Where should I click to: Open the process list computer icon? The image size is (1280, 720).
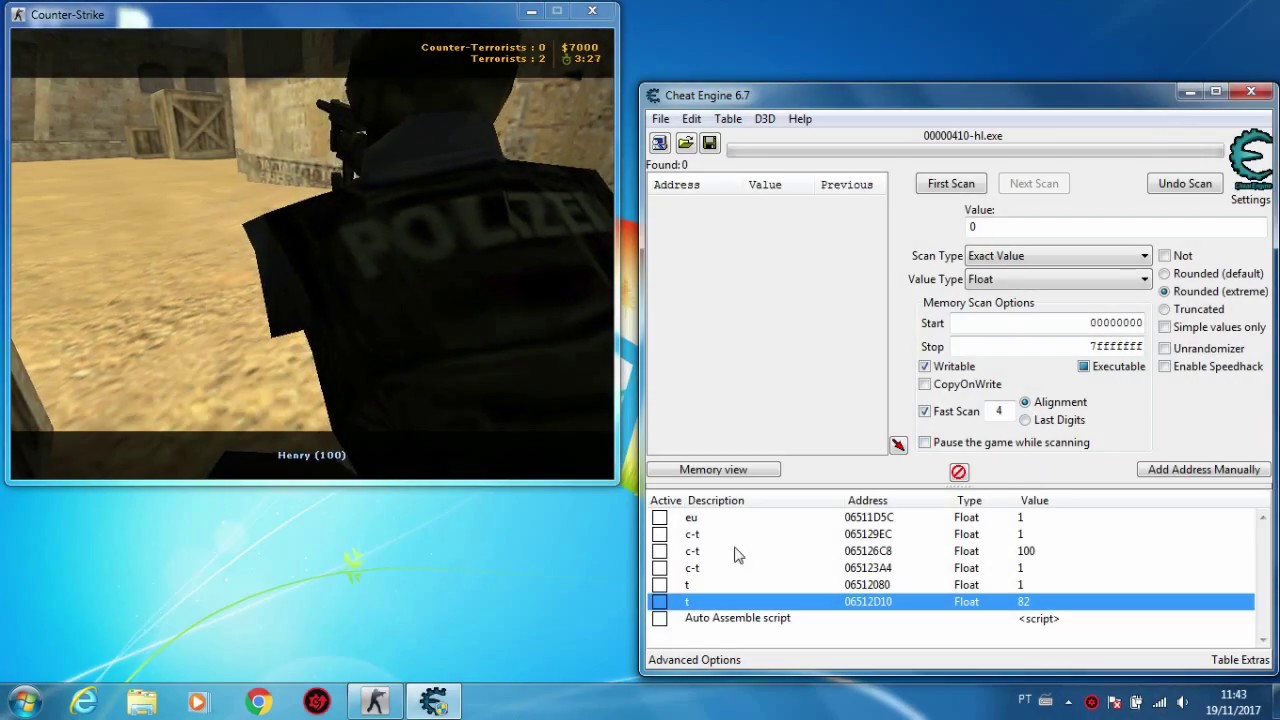point(659,143)
